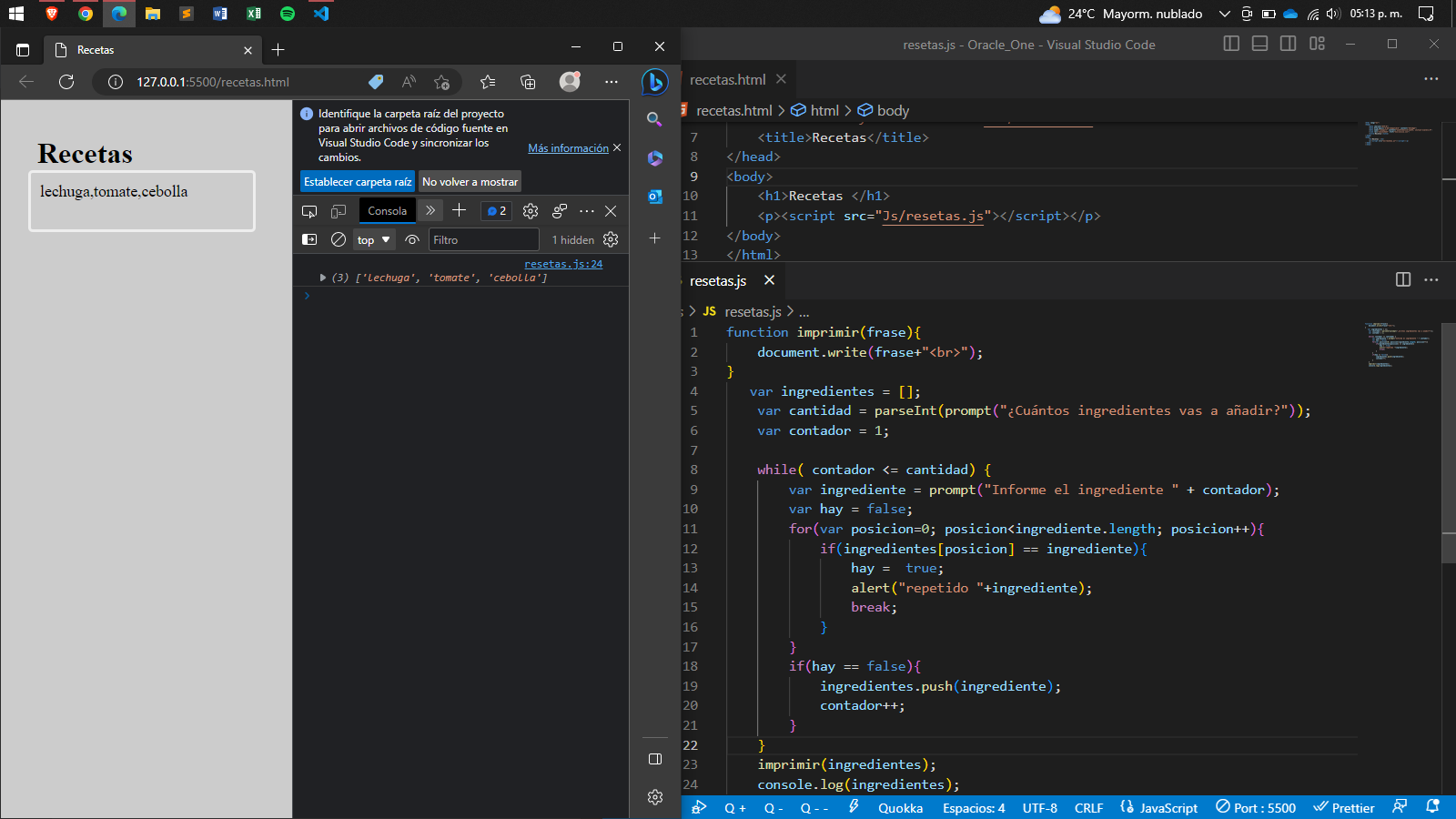
Task: Open Collections in Edge toolbar
Action: pyautogui.click(x=528, y=82)
